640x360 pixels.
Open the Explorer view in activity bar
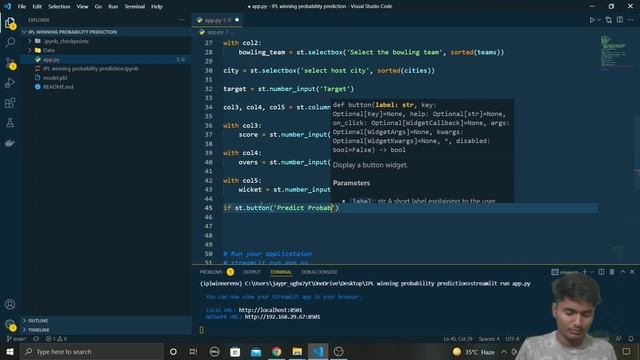10,23
